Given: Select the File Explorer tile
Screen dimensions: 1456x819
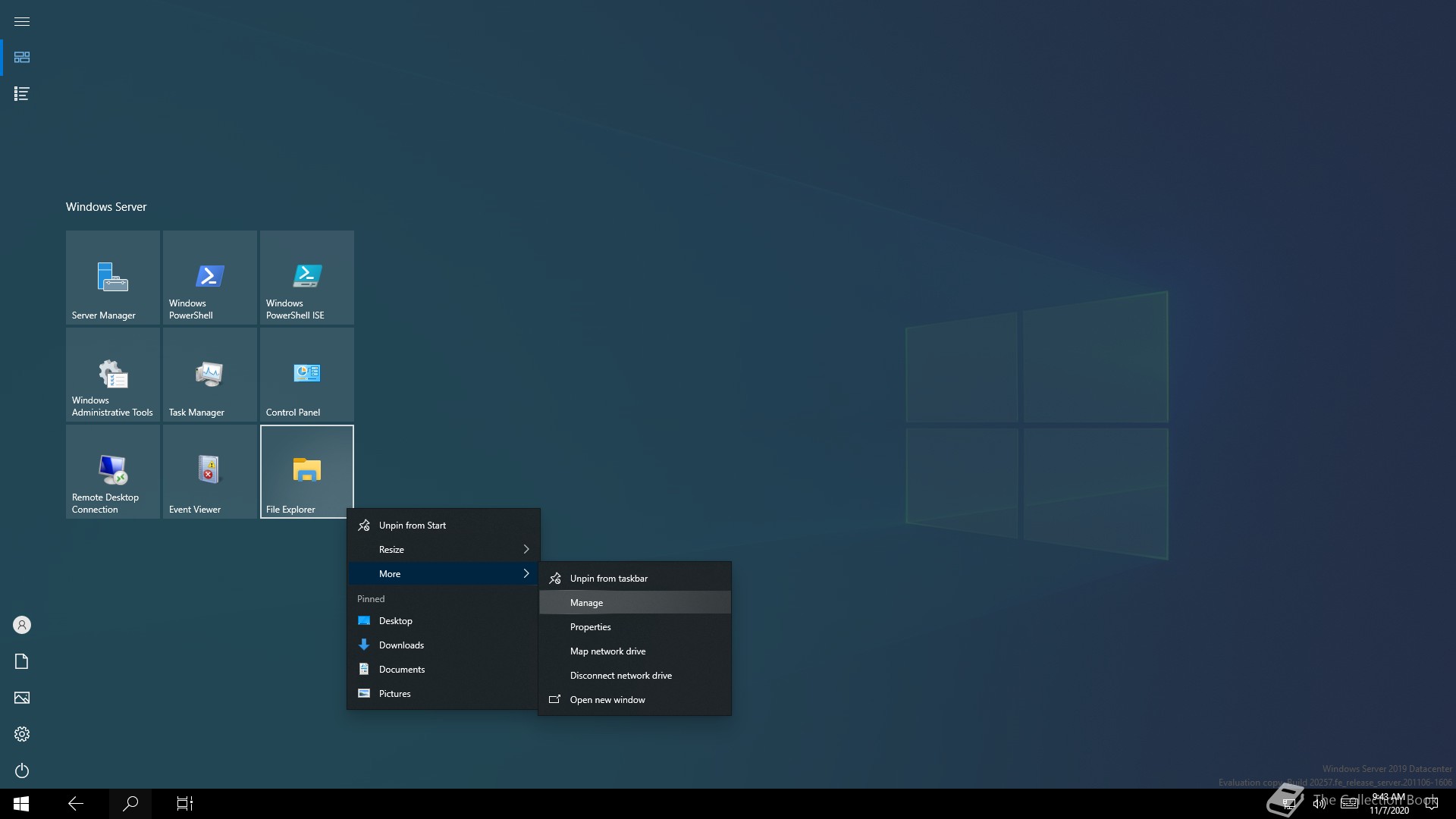Looking at the screenshot, I should 307,472.
